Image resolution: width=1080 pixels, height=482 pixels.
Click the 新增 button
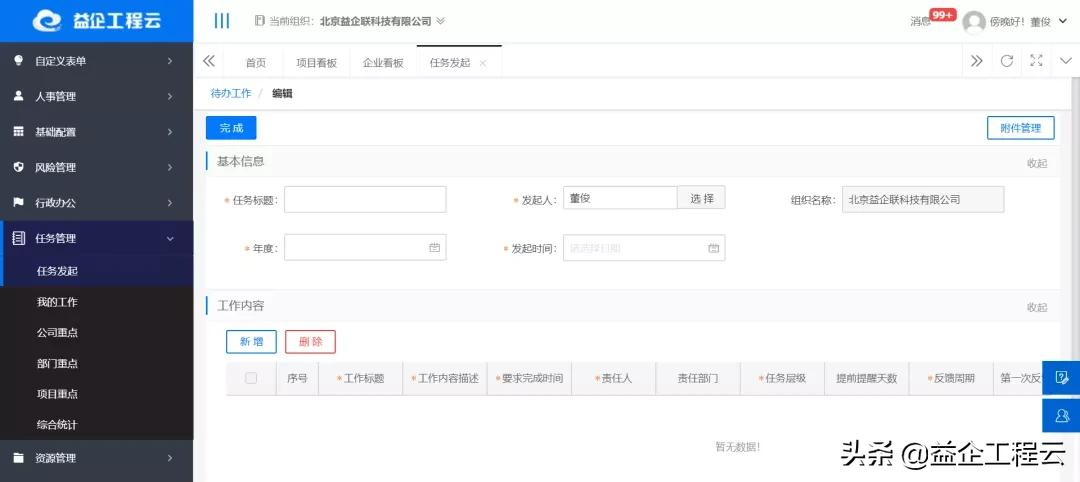(251, 342)
